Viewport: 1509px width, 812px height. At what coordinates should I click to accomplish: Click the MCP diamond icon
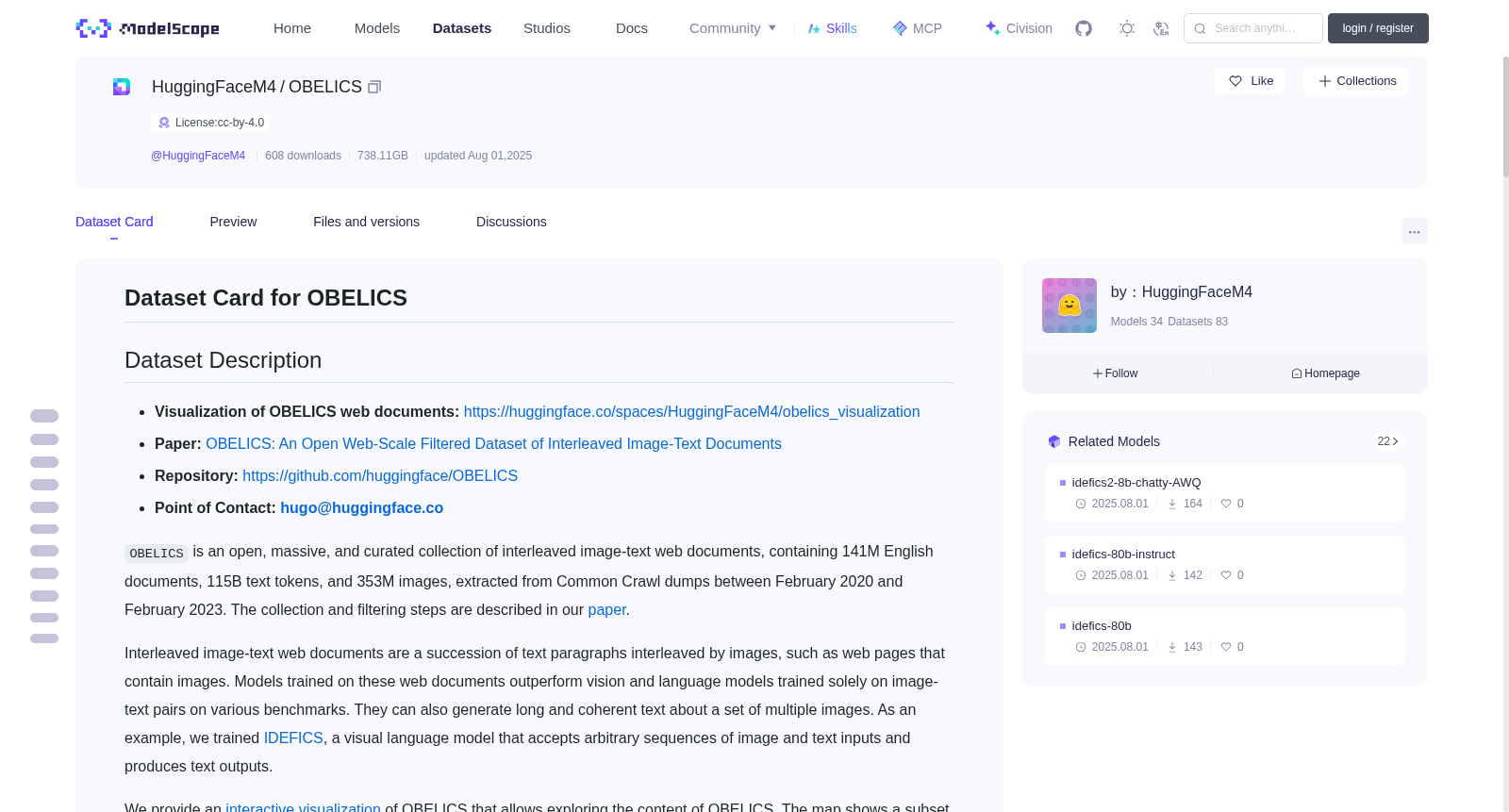pos(900,28)
